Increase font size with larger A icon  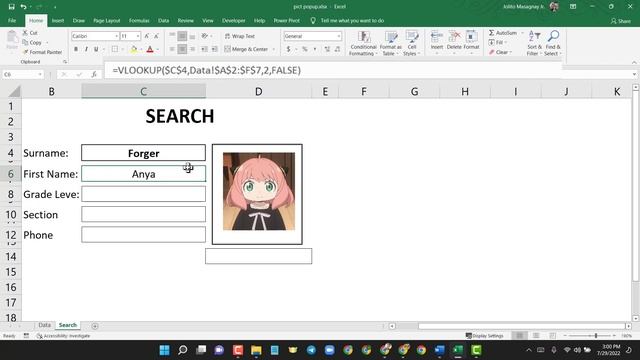[x=147, y=36]
